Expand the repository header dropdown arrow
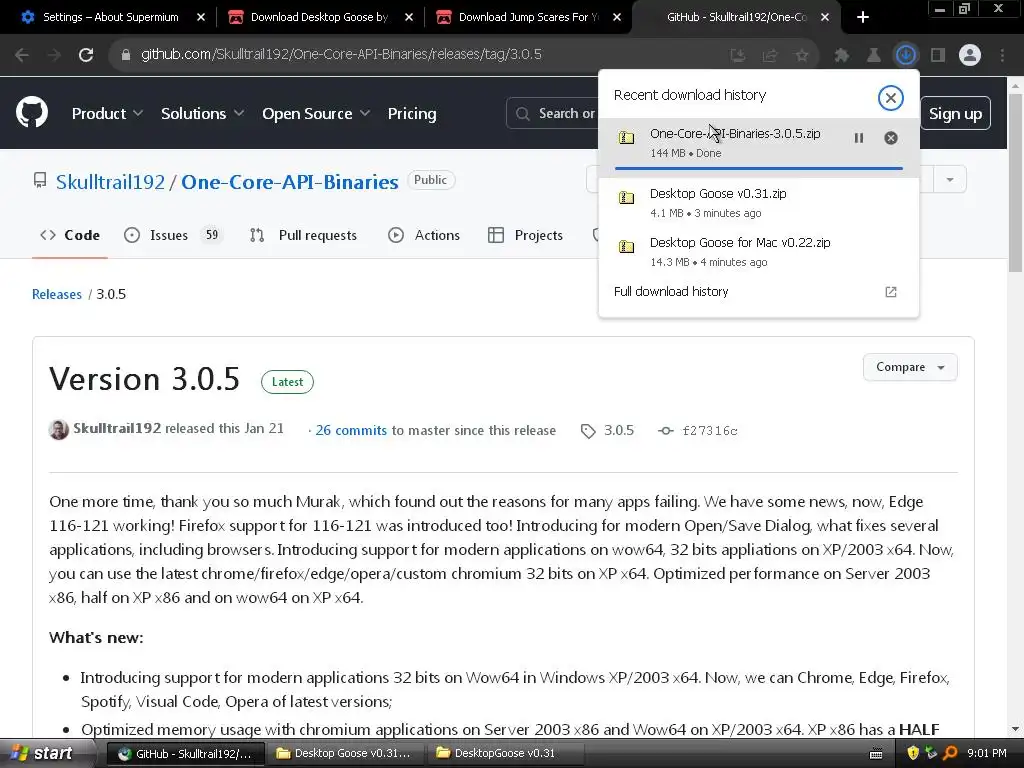 pos(950,180)
